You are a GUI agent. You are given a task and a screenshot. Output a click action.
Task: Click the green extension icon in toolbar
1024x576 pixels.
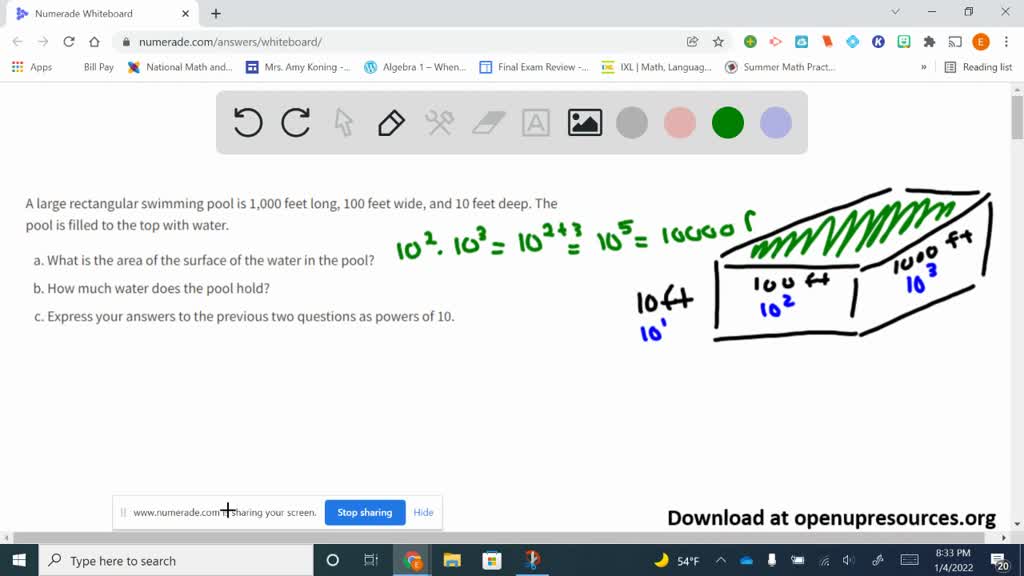(x=750, y=42)
